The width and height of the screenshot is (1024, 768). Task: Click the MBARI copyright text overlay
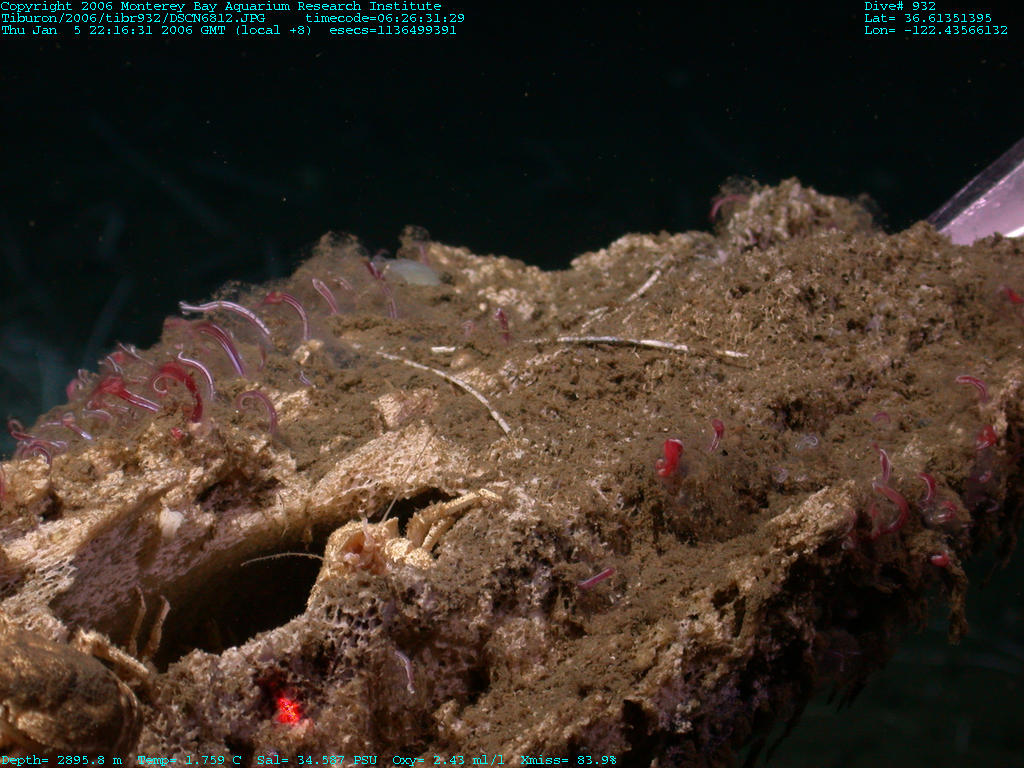pyautogui.click(x=220, y=6)
